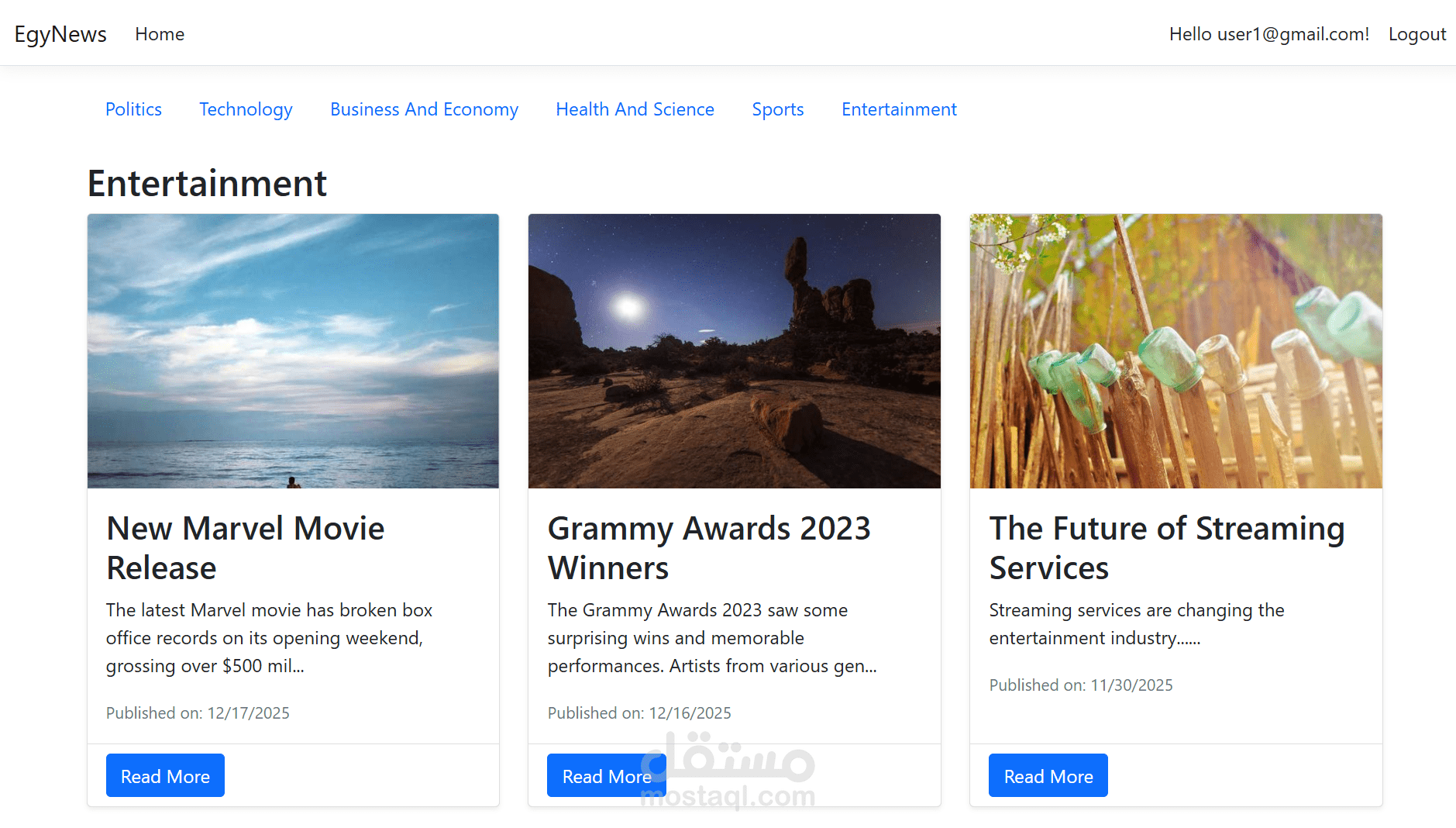Click the Entertainment page heading
This screenshot has height=828, width=1456.
click(207, 184)
